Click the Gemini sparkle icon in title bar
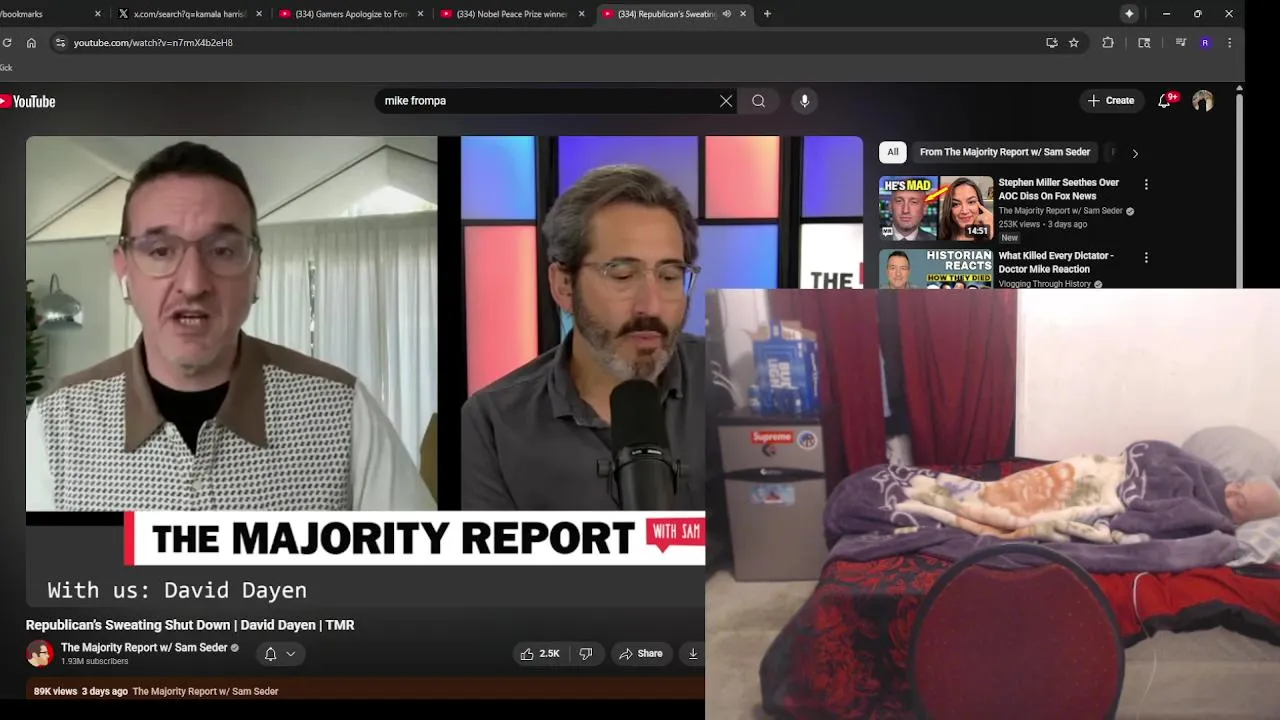The image size is (1280, 720). (x=1129, y=14)
